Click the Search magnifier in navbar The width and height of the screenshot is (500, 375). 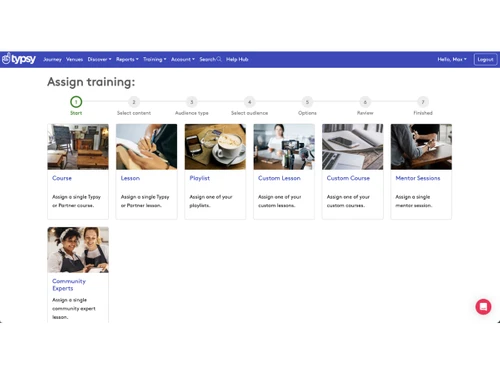(x=219, y=59)
